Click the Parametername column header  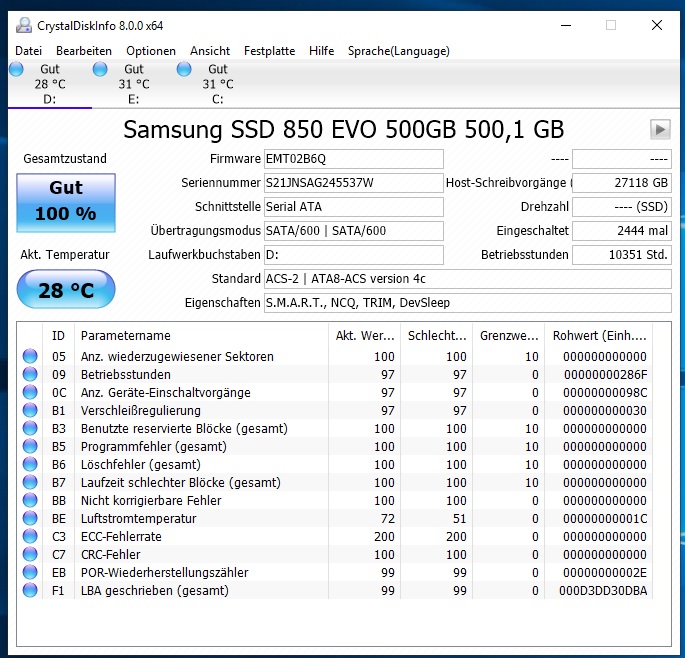201,336
